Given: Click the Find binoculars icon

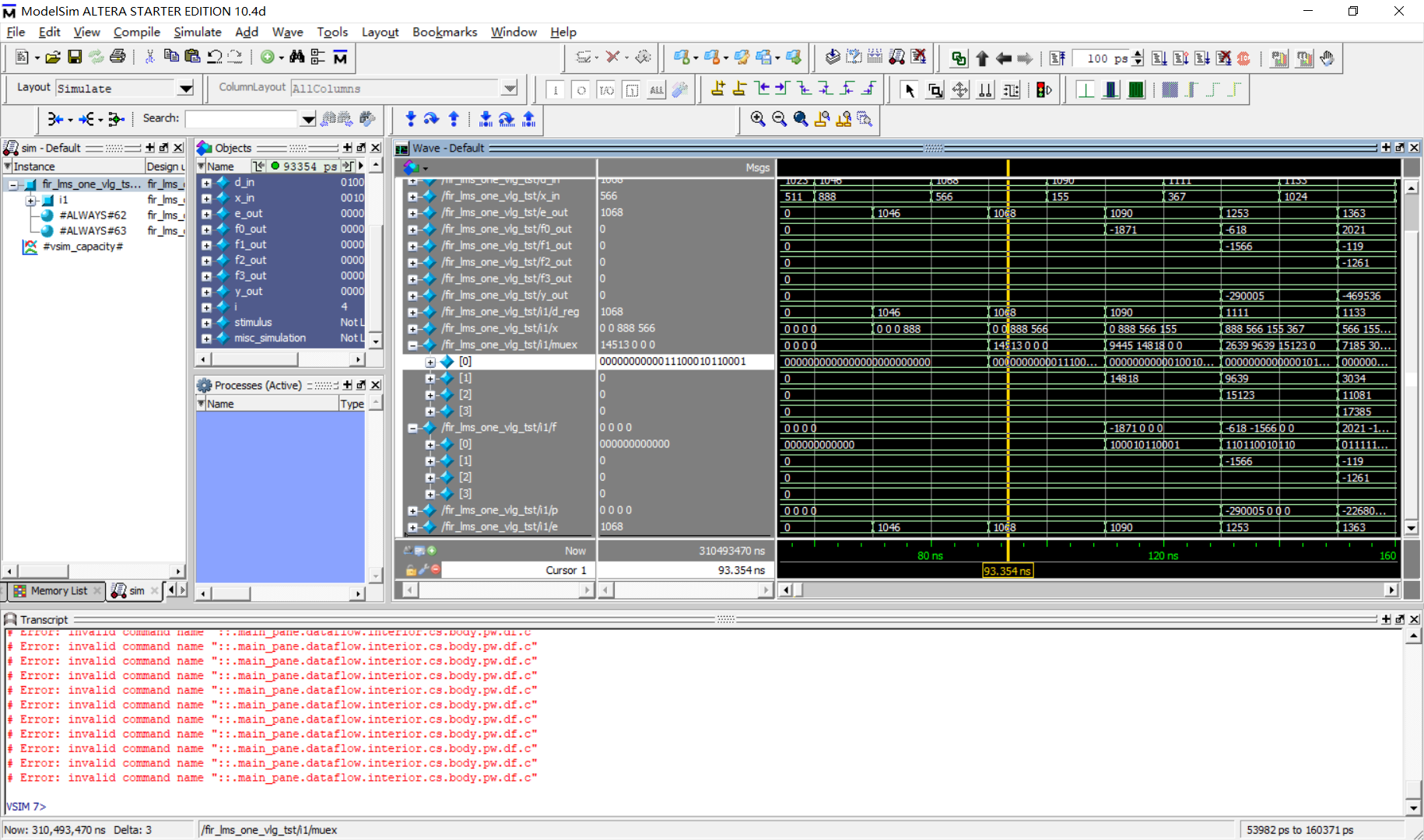Looking at the screenshot, I should [296, 57].
